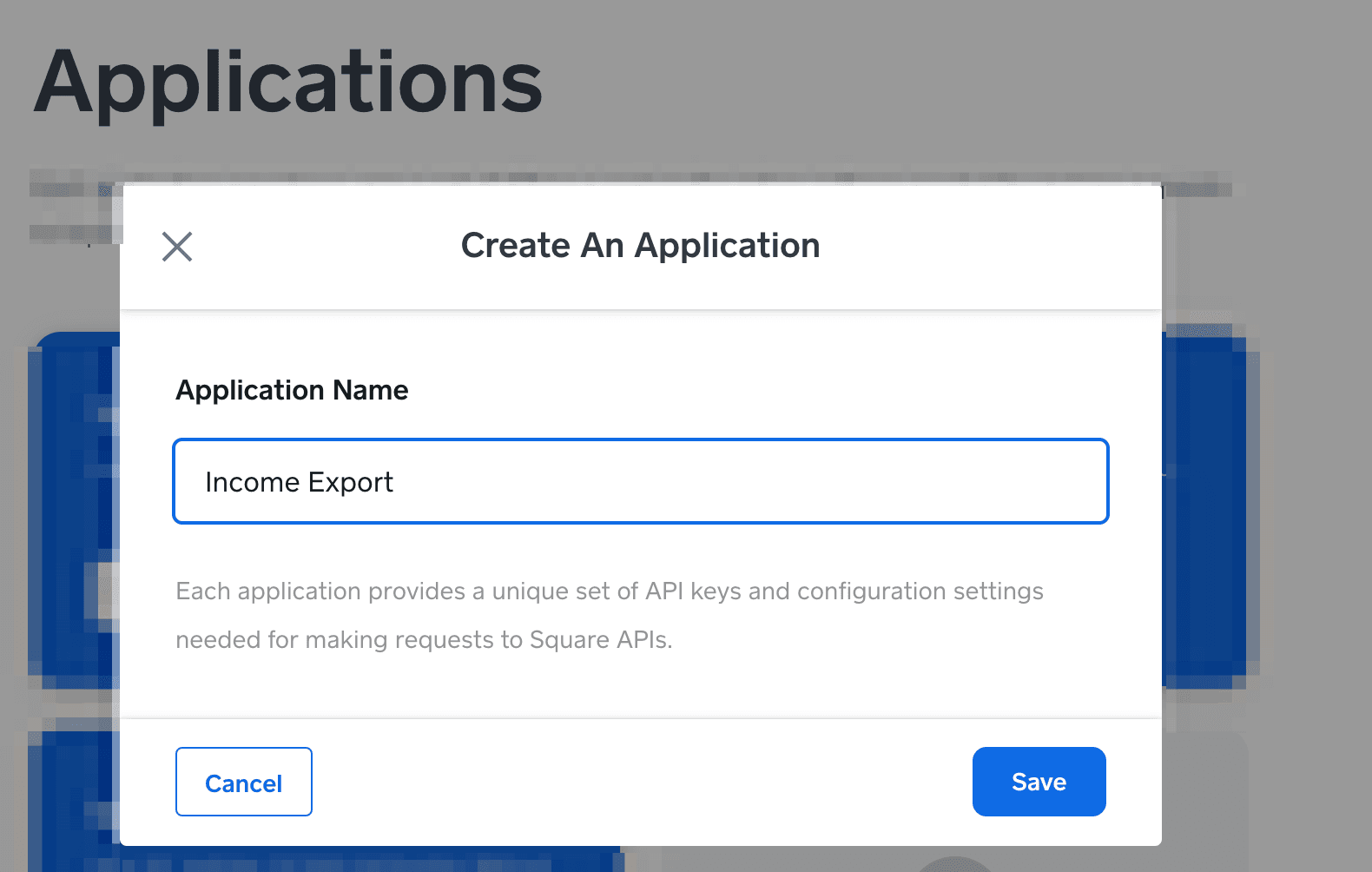
Task: Click the 'Create An Application' dialog title
Action: [x=640, y=246]
